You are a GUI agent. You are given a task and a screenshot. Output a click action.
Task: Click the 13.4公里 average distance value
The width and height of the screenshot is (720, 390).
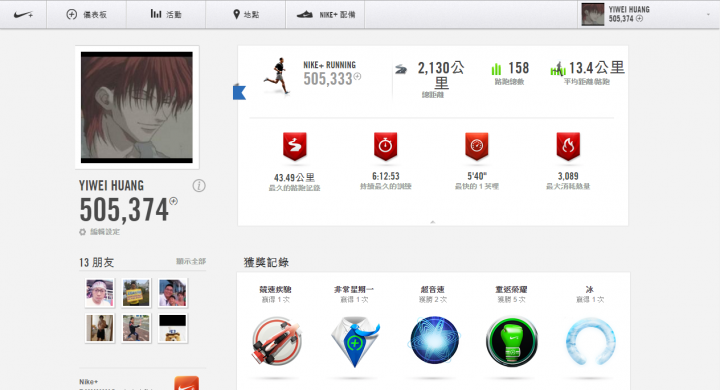pyautogui.click(x=596, y=68)
